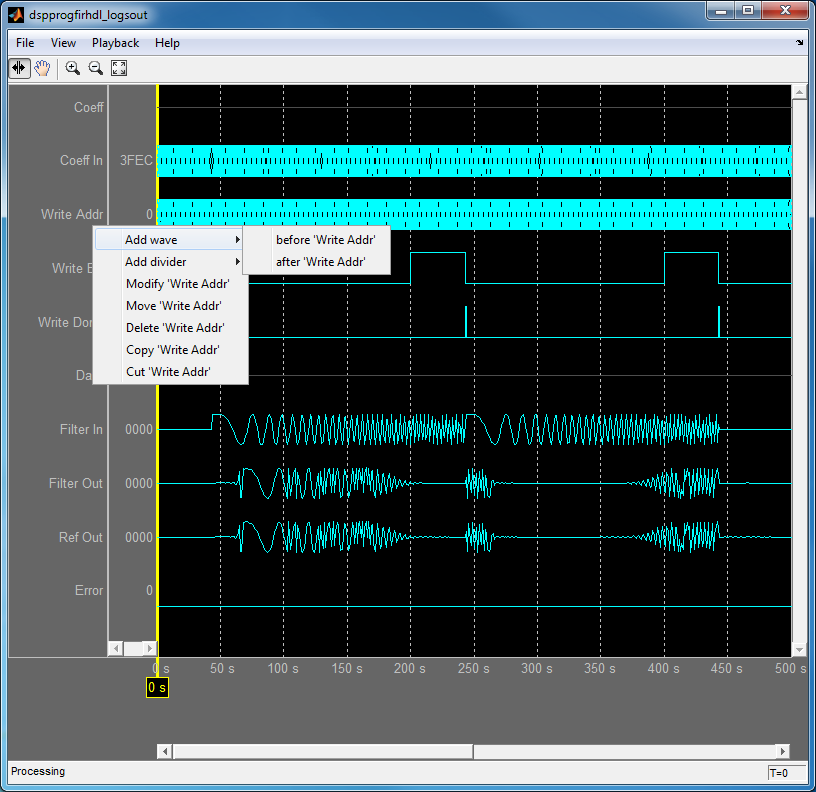
Task: Click the fit to view icon
Action: (x=119, y=68)
